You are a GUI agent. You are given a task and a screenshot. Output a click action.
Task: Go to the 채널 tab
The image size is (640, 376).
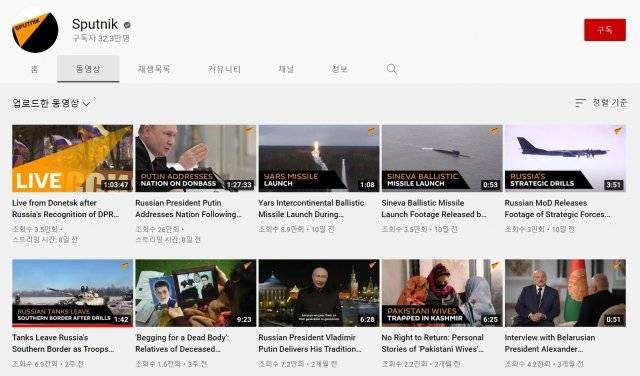pyautogui.click(x=286, y=69)
